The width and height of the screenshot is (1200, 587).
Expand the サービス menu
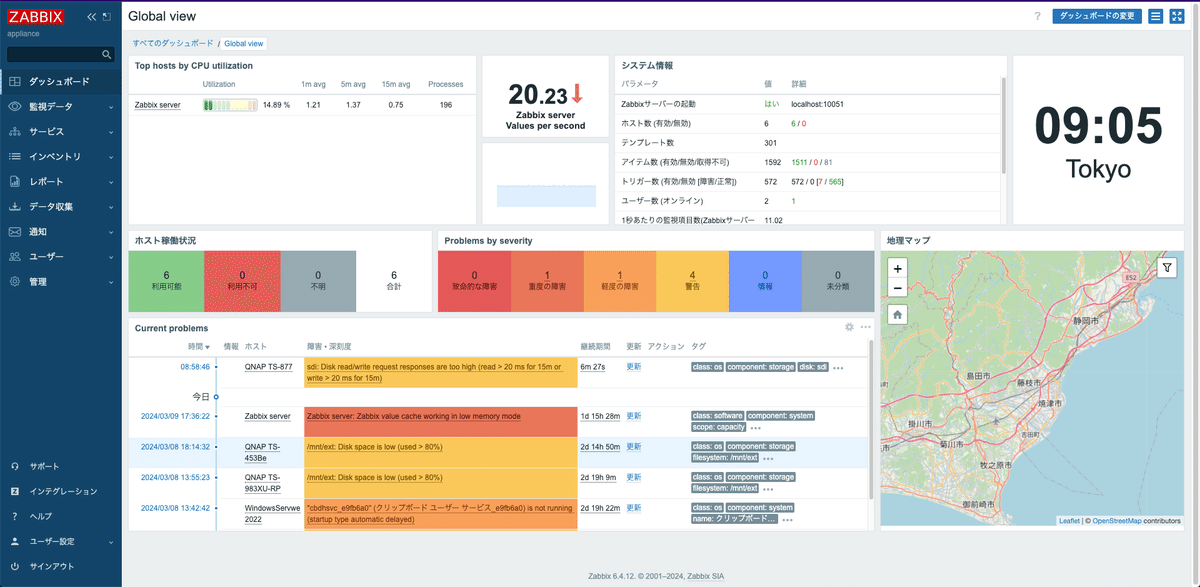pyautogui.click(x=61, y=131)
